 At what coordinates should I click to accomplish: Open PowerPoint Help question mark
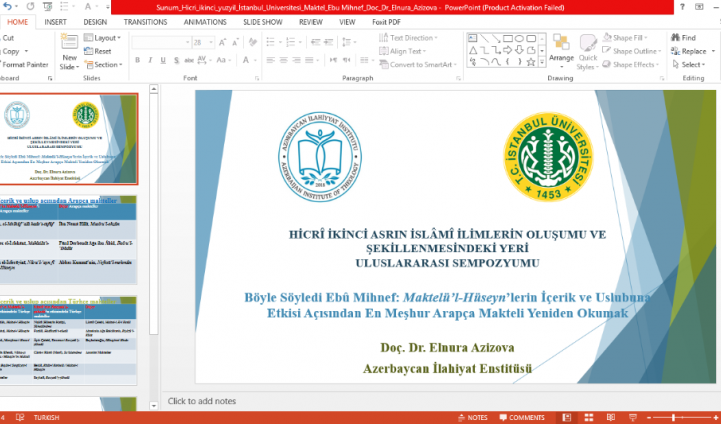click(682, 6)
